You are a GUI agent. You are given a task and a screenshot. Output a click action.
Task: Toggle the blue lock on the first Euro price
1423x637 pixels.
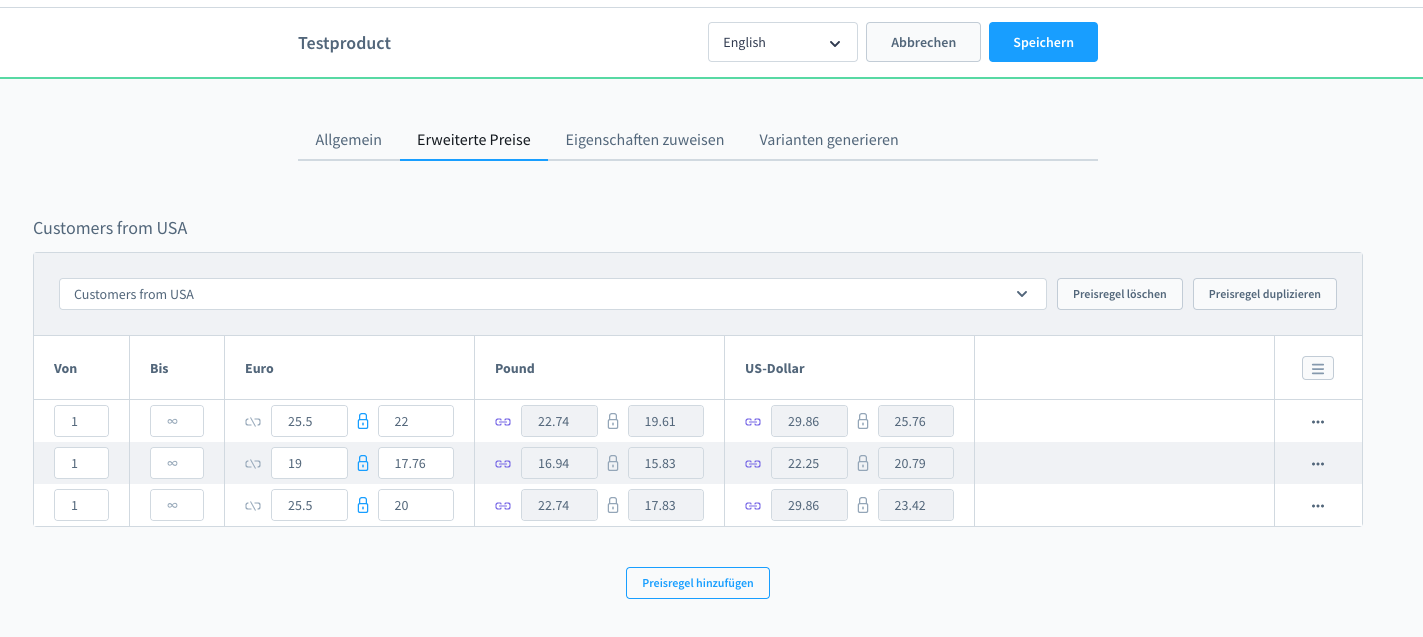362,421
